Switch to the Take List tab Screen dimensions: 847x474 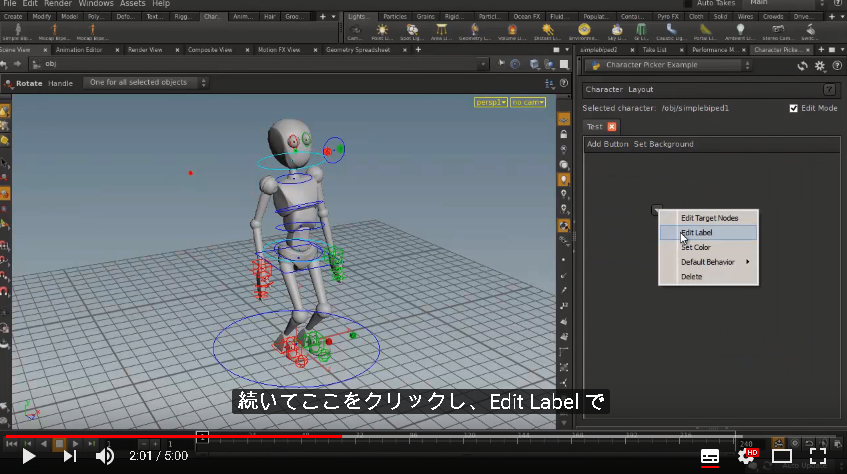pyautogui.click(x=654, y=50)
